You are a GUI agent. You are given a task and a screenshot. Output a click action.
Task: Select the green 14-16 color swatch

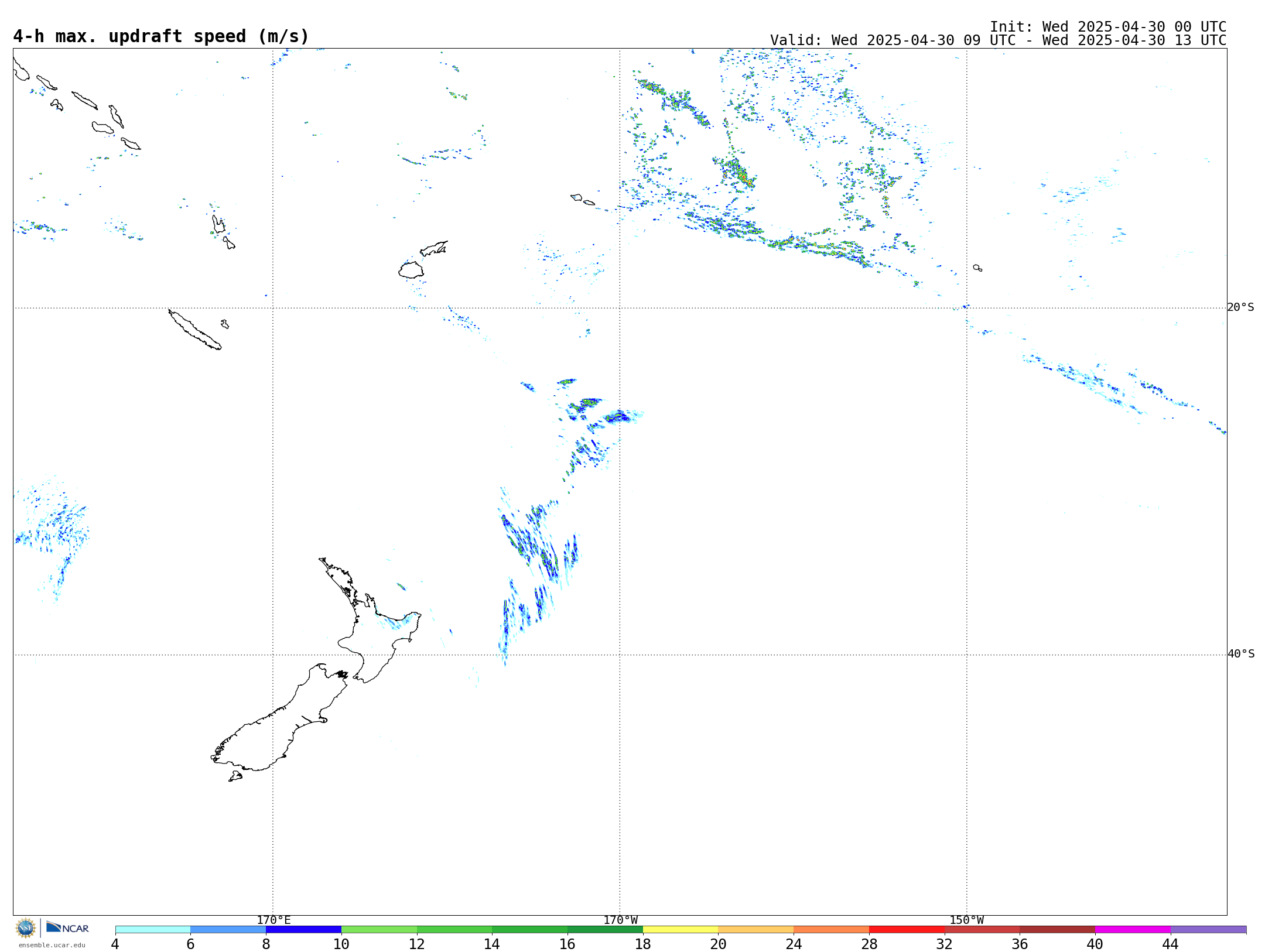530,930
